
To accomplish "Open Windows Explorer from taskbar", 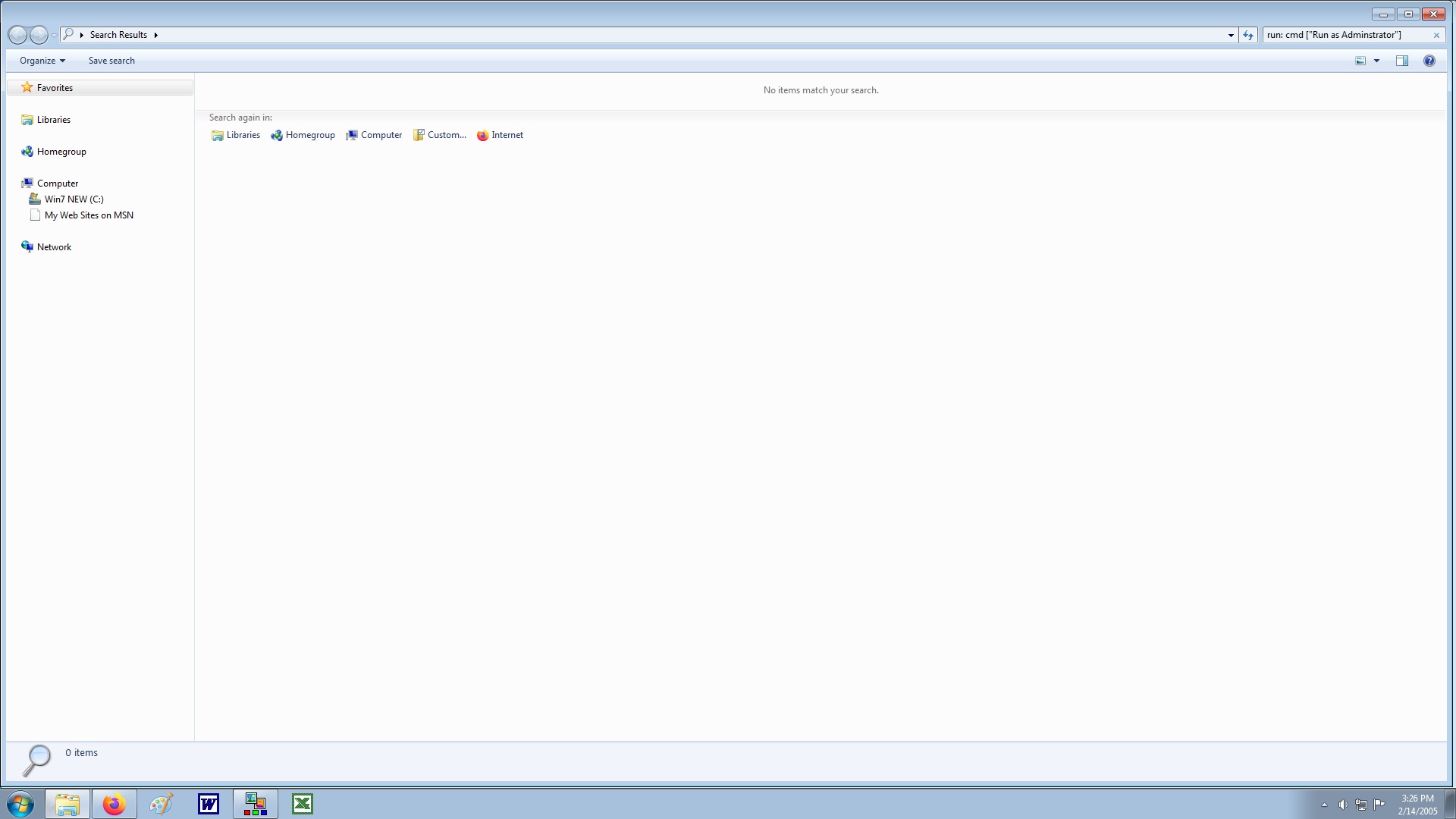I will 67,804.
